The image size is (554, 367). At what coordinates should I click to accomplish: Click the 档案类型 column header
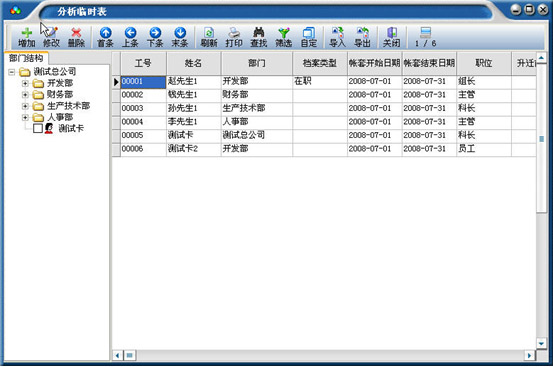pos(320,63)
